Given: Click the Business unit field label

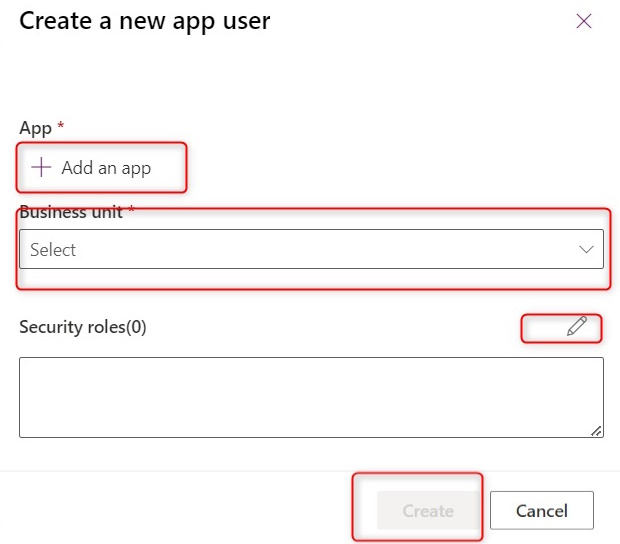Looking at the screenshot, I should [x=70, y=212].
